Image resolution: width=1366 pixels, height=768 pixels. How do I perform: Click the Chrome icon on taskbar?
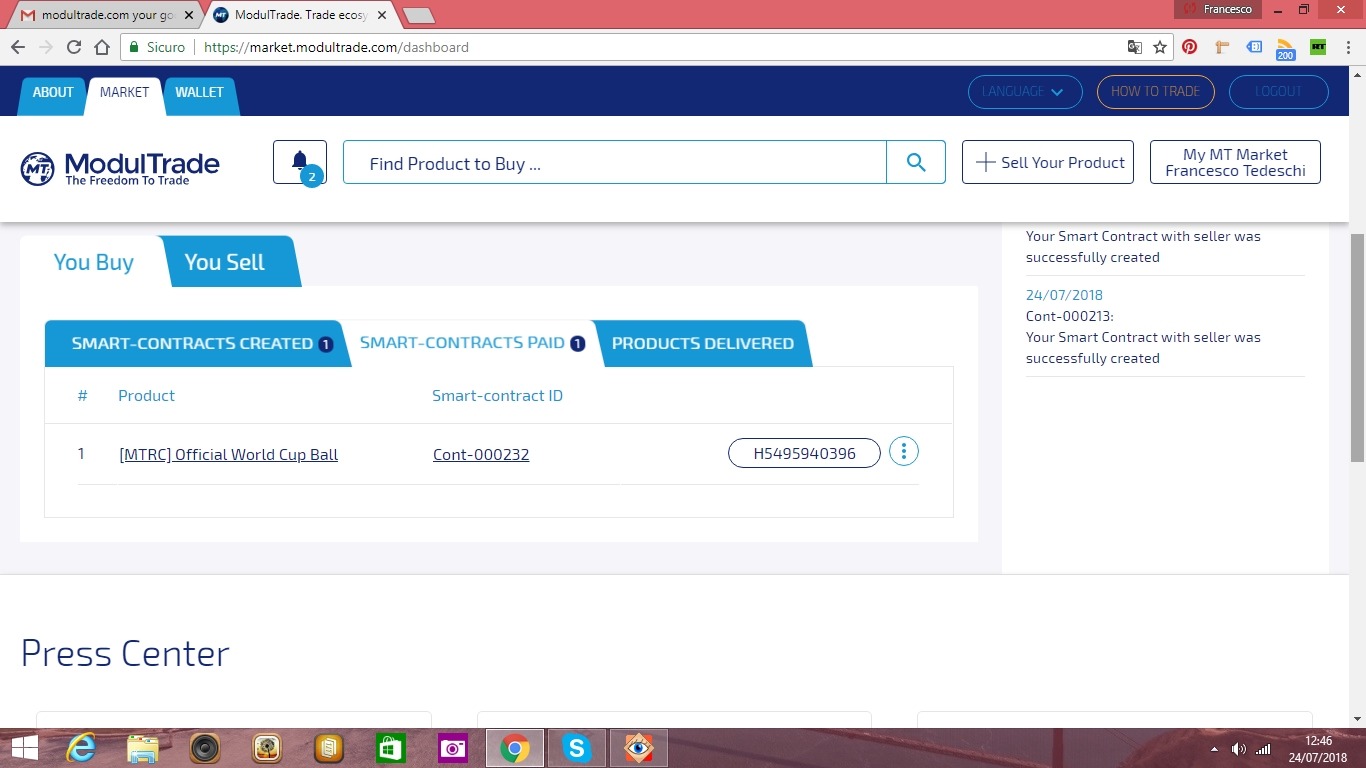pyautogui.click(x=515, y=748)
